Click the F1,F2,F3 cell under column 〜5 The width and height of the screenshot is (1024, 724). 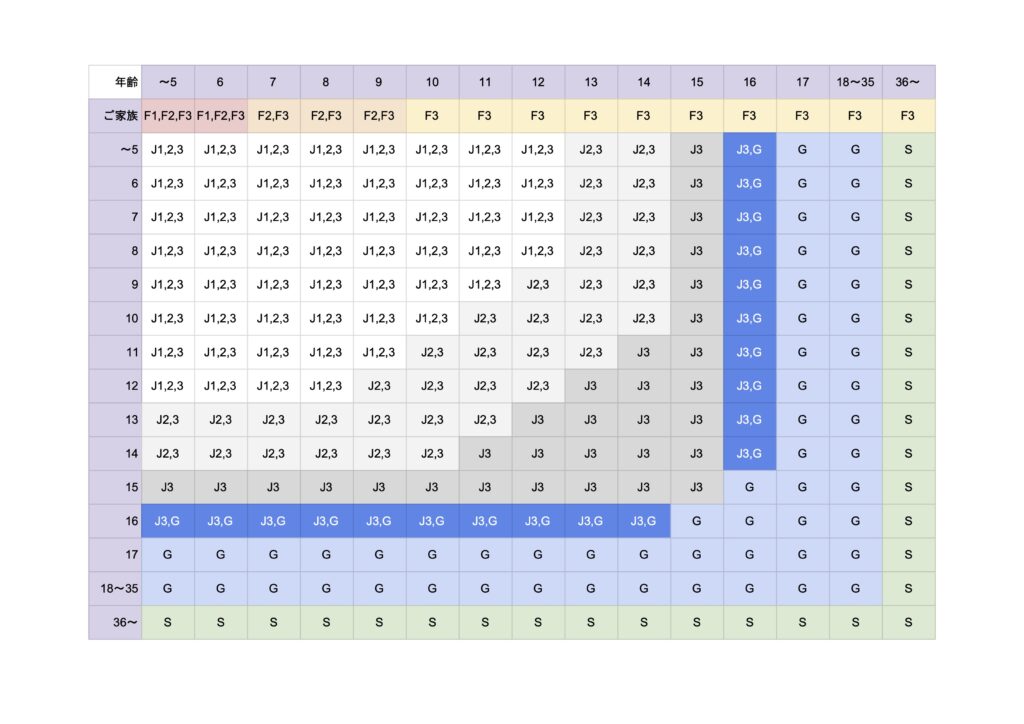[x=168, y=116]
